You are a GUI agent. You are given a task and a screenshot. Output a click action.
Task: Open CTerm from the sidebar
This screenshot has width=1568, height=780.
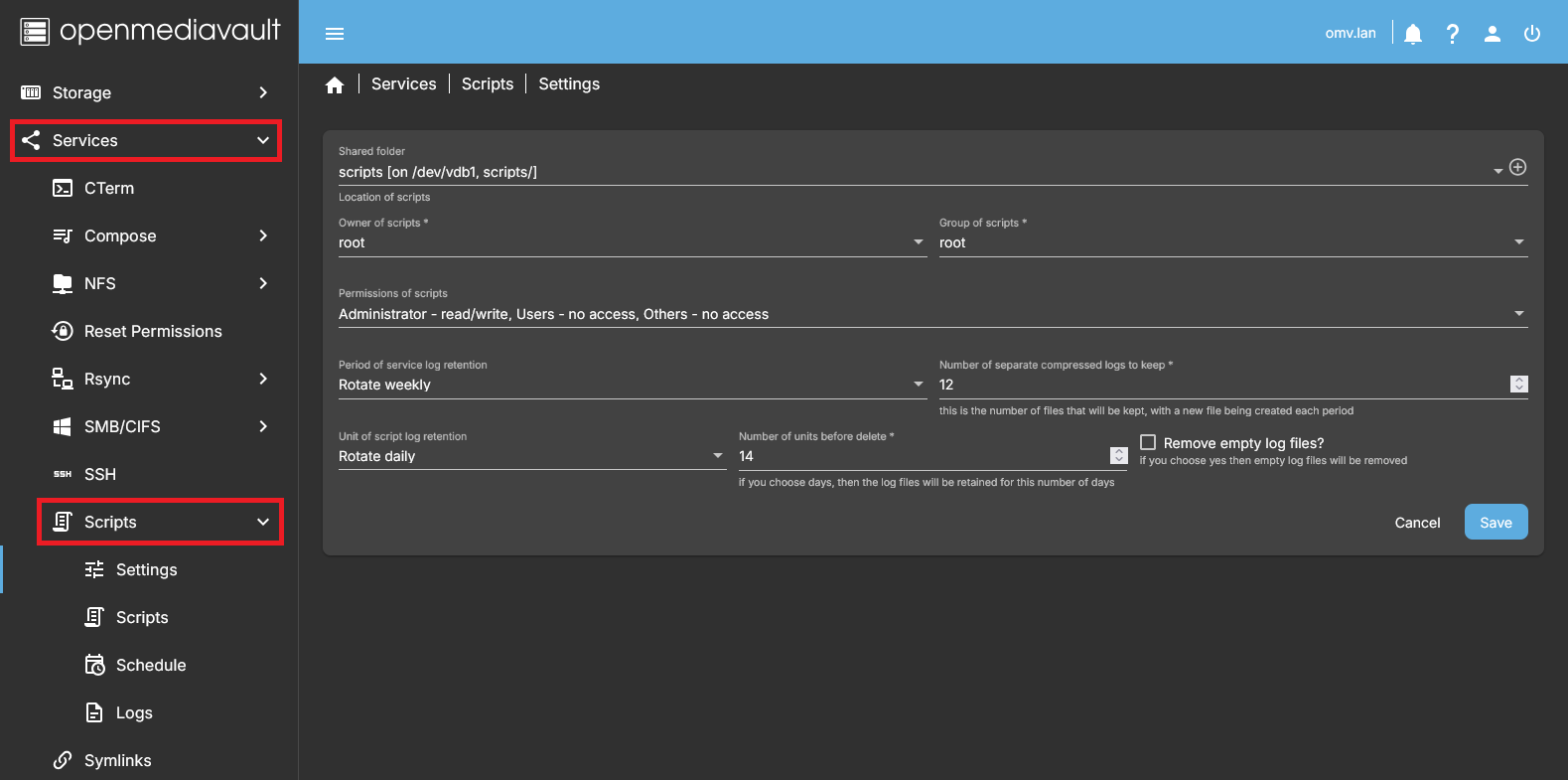(x=109, y=188)
